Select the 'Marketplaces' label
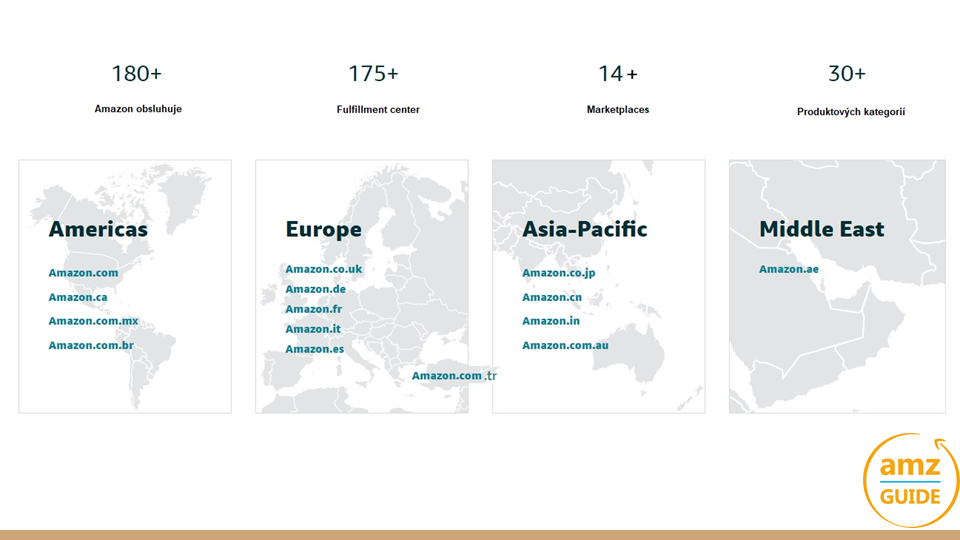 point(618,110)
